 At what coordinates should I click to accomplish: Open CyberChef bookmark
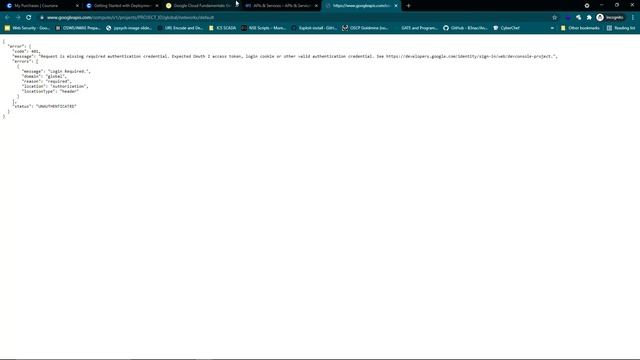[507, 28]
